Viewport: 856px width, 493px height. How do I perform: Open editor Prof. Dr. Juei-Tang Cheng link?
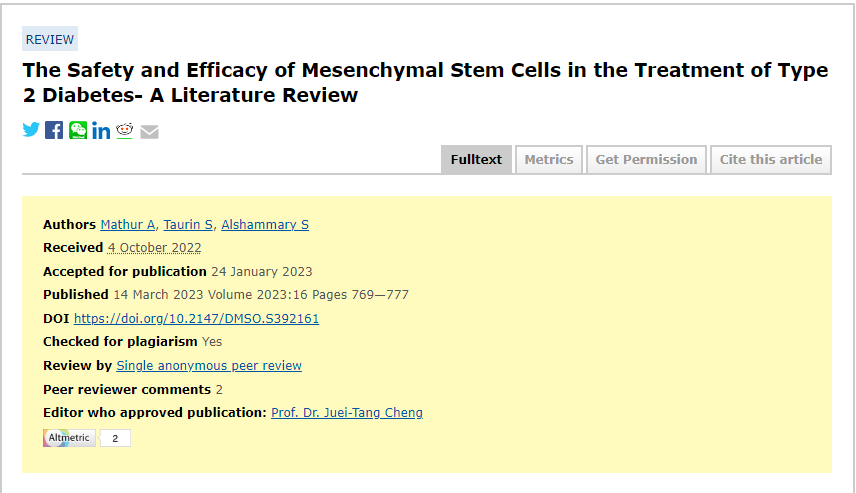pyautogui.click(x=347, y=413)
